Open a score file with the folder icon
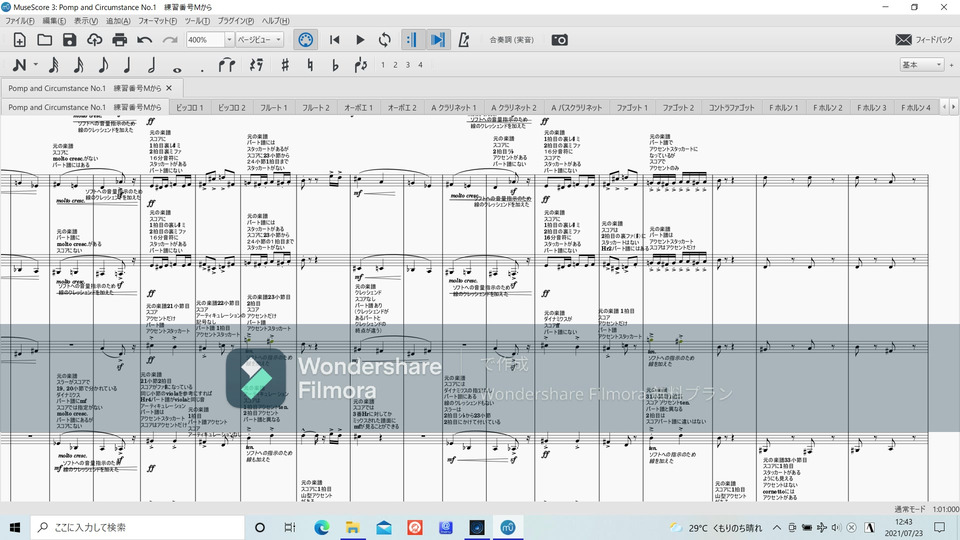 [x=44, y=40]
